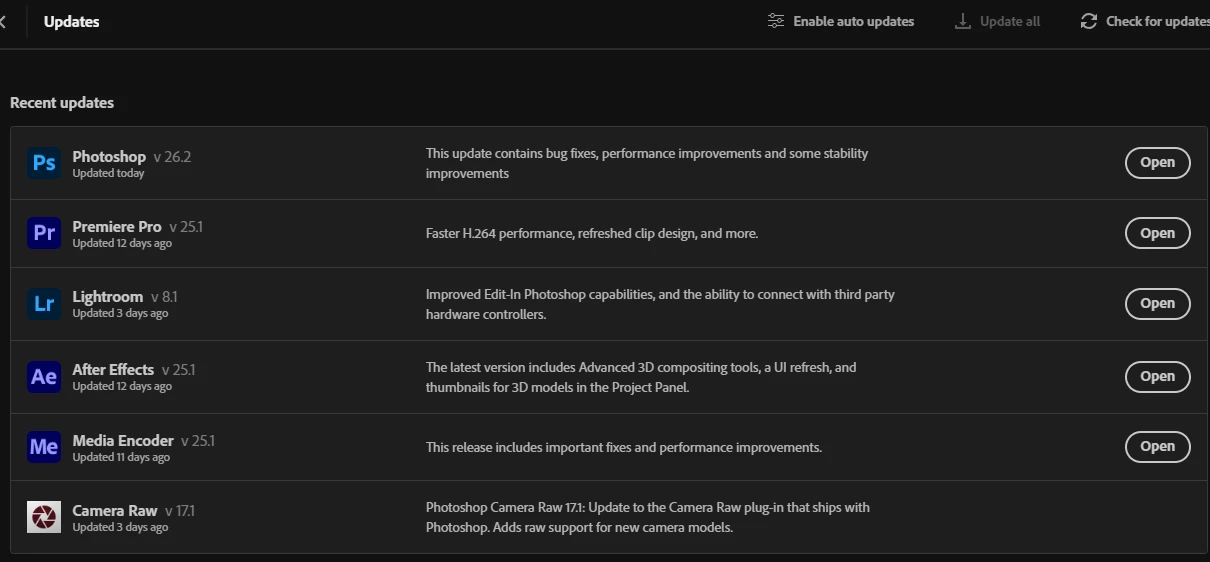Click the Photoshop app name
Screen dimensions: 1210x562
[x=109, y=157]
